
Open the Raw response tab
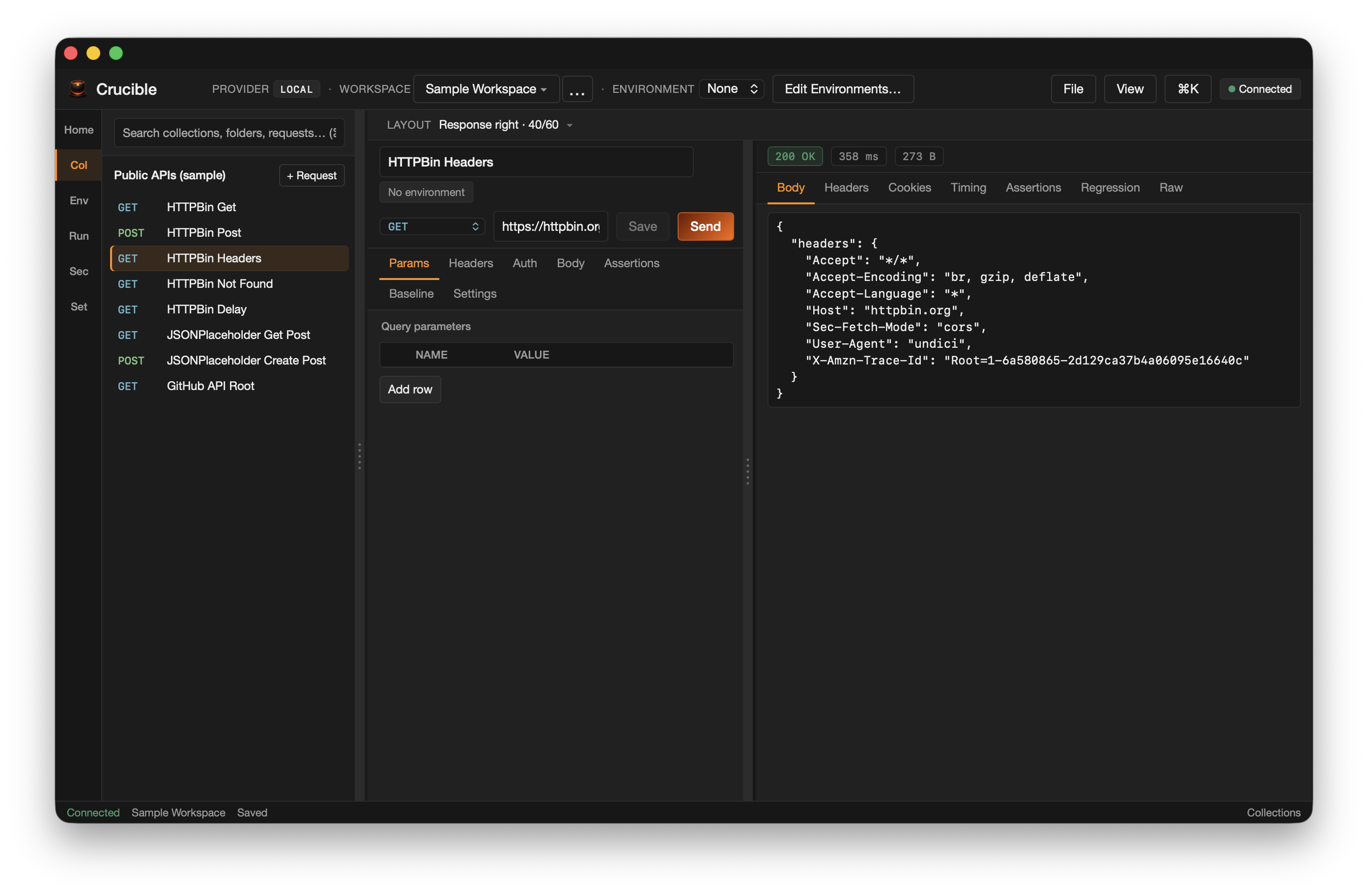(x=1170, y=188)
